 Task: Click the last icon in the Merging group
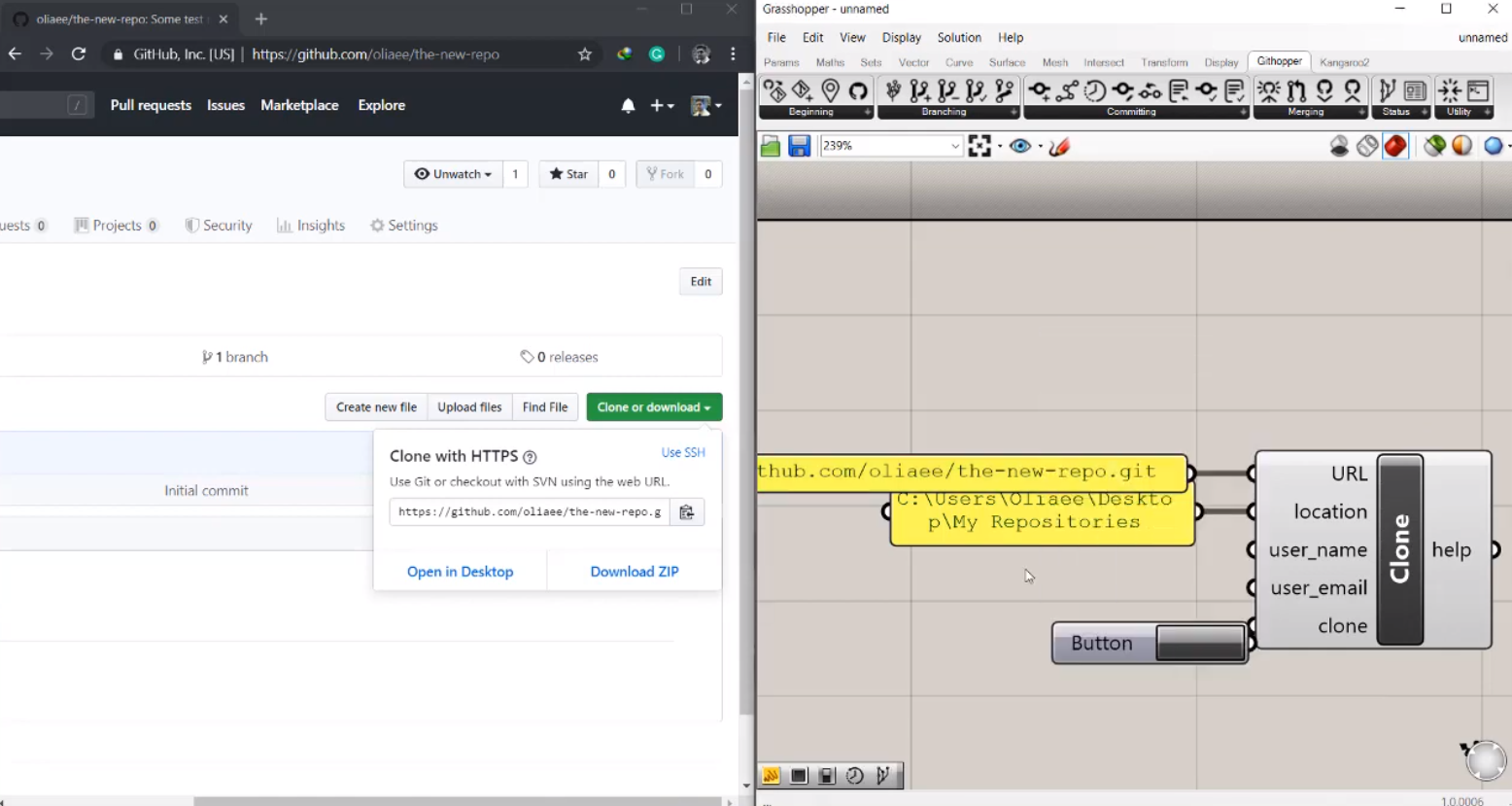(x=1352, y=91)
